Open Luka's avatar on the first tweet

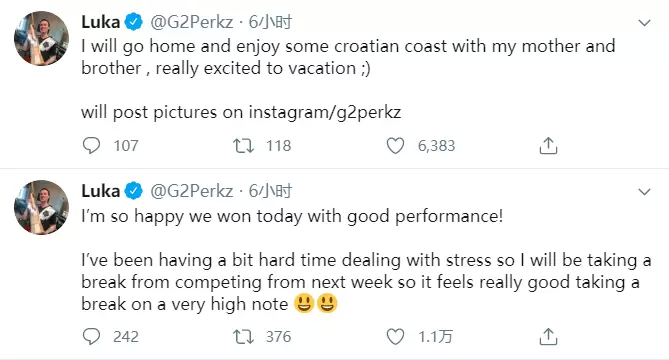point(41,38)
